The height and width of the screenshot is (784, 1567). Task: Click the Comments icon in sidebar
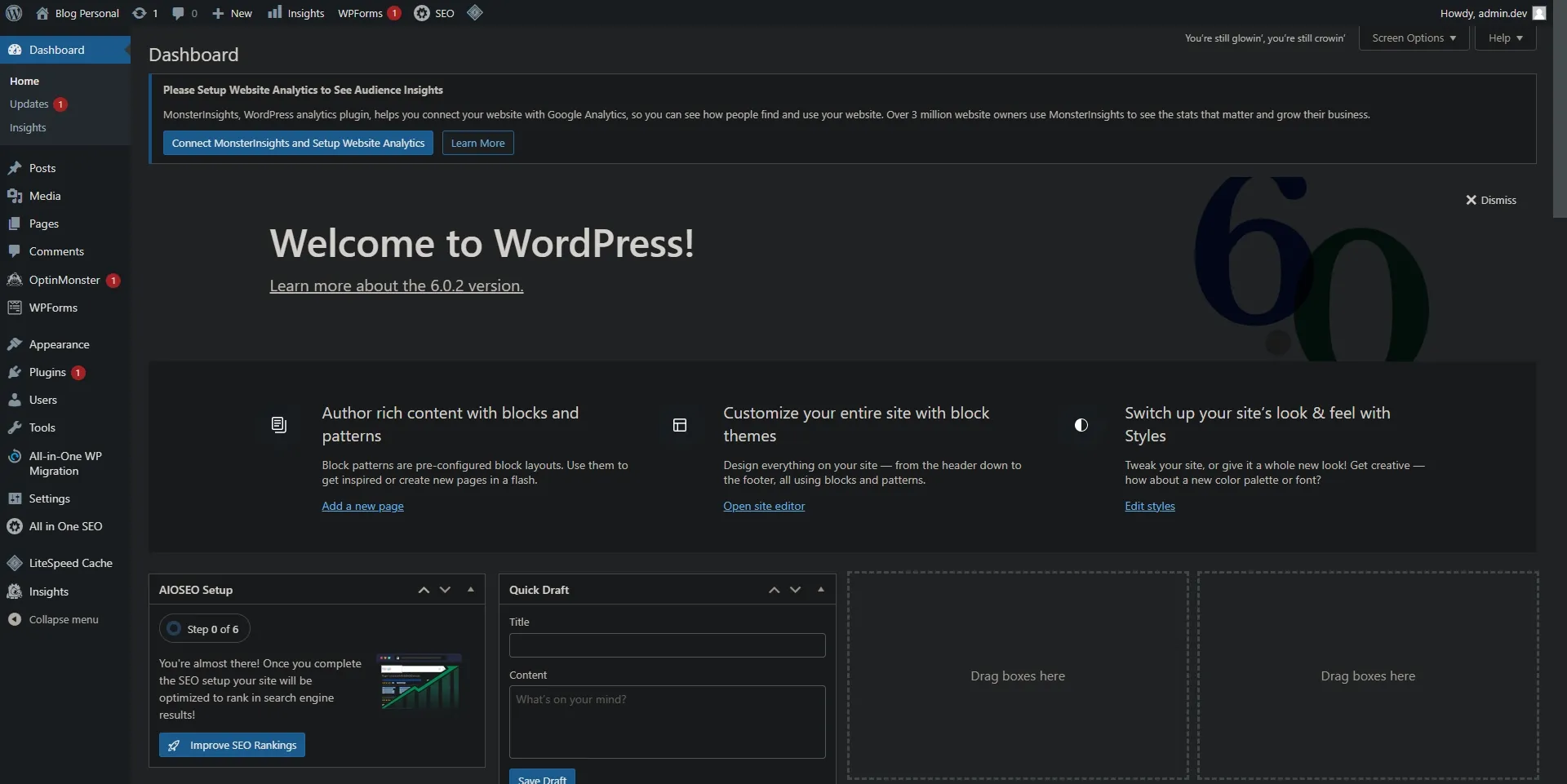tap(15, 251)
